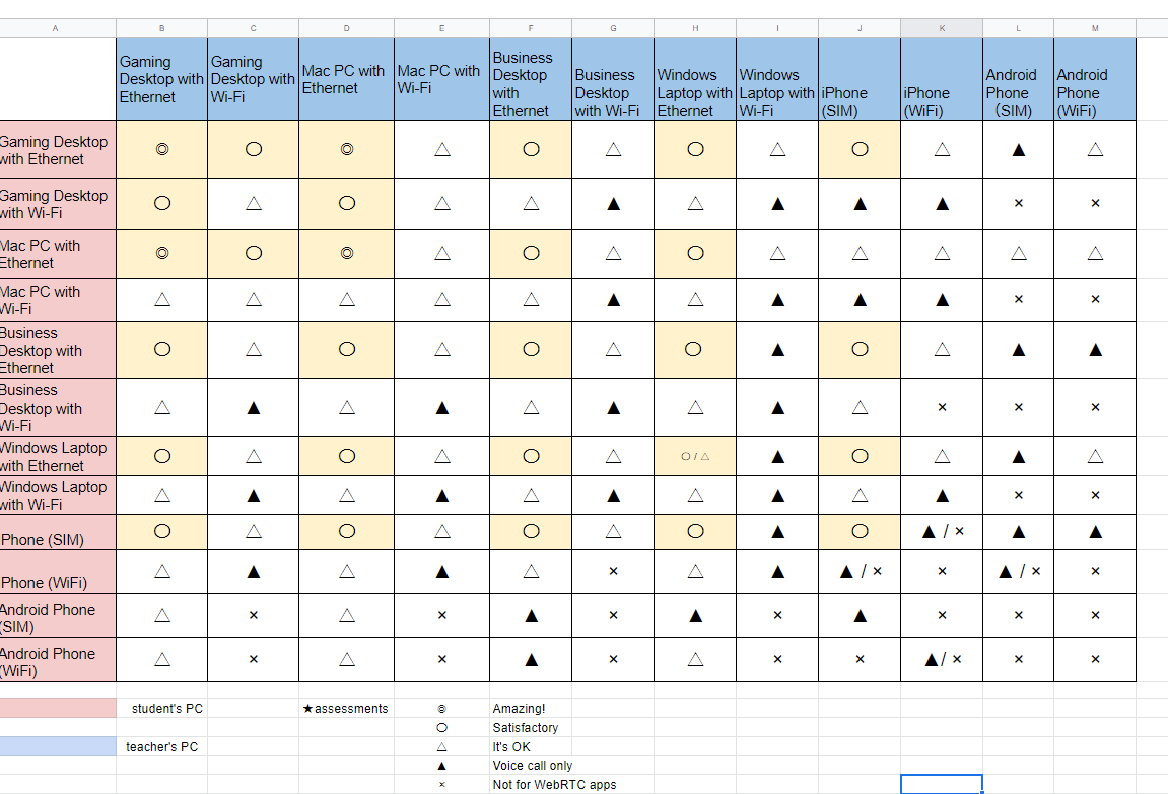Click the blue 'Mac PC with Ethernet' column heading cell

click(346, 79)
